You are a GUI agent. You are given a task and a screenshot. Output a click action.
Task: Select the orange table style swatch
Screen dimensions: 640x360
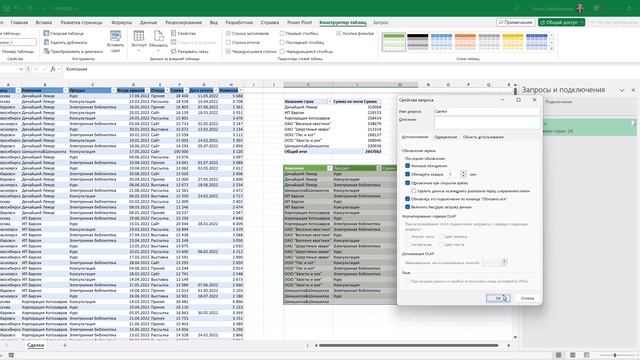pyautogui.click(x=465, y=42)
